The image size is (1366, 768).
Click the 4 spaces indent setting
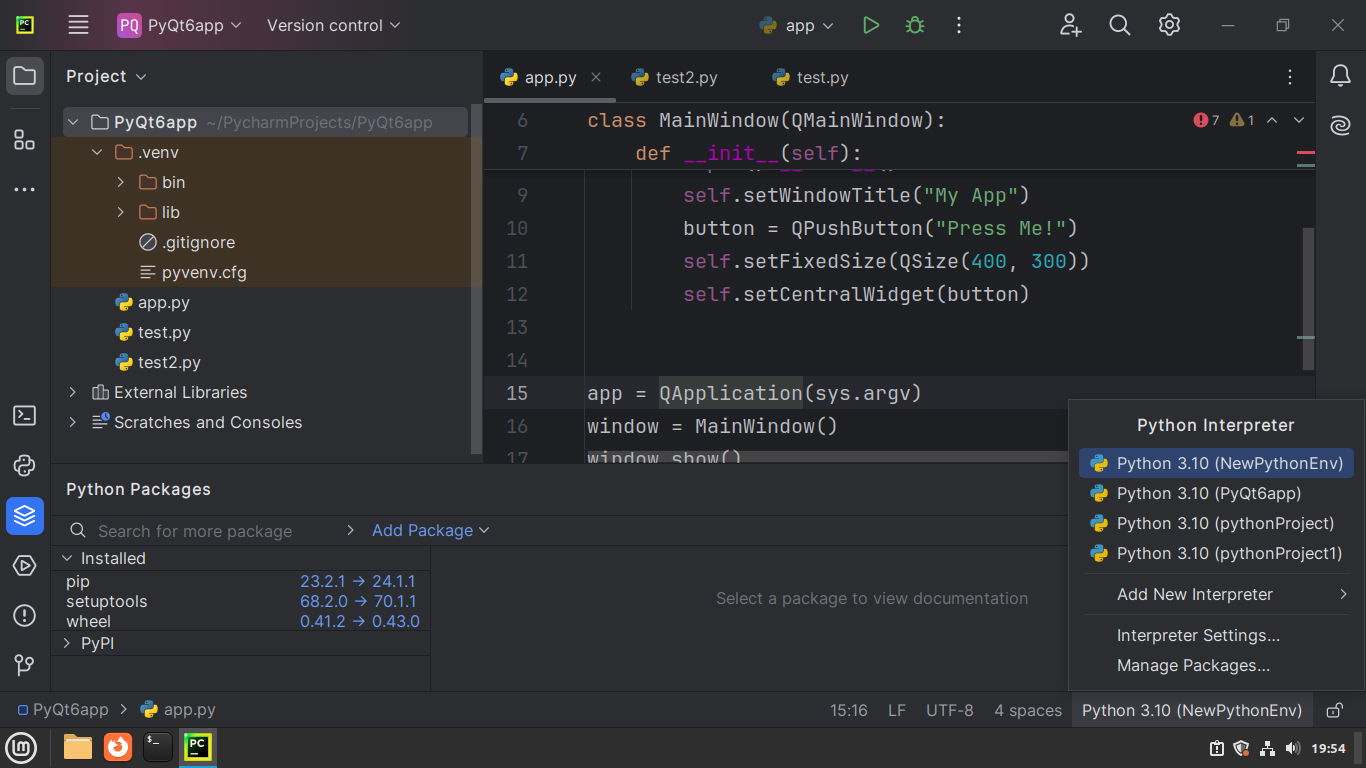pyautogui.click(x=1028, y=710)
